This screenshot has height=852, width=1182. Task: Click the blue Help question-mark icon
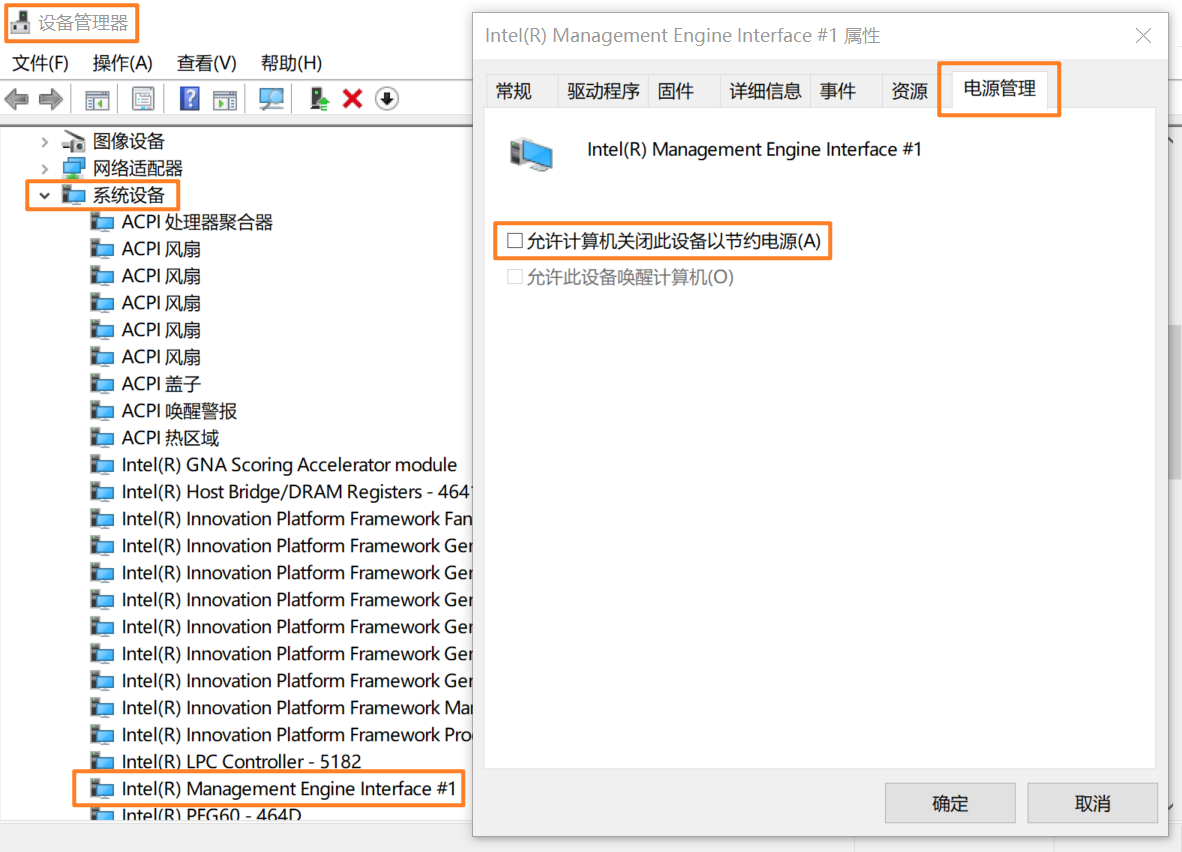[189, 99]
